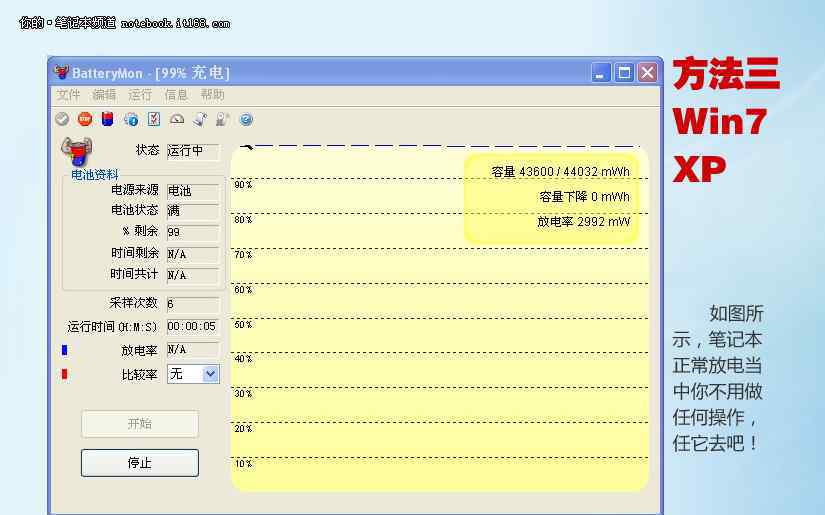Click the bell notification toolbar icon
825x515 pixels.
[200, 119]
